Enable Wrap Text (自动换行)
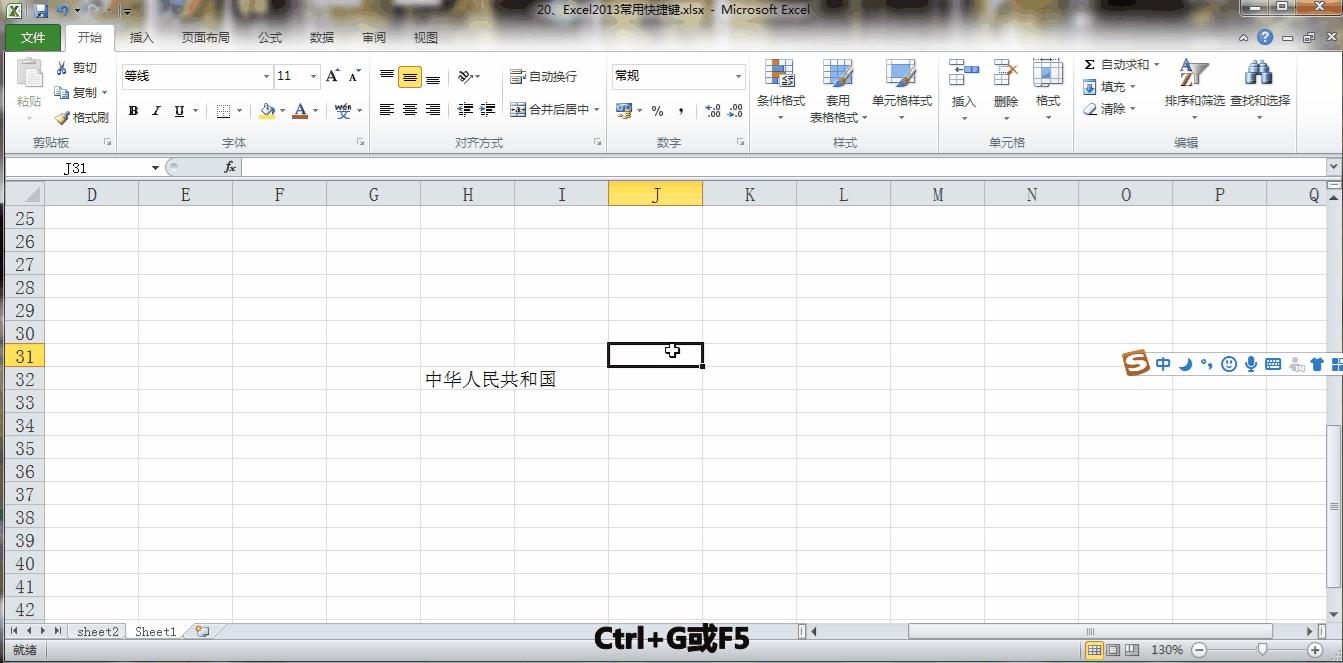The width and height of the screenshot is (1343, 663). click(x=543, y=75)
